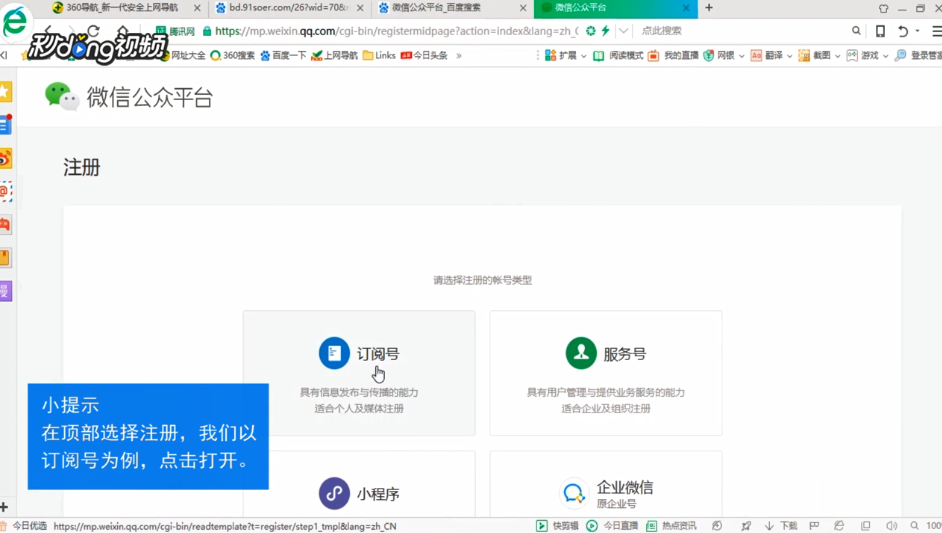Viewport: 942px width, 533px height.
Task: Expand the address bar dropdown arrow
Action: click(624, 31)
